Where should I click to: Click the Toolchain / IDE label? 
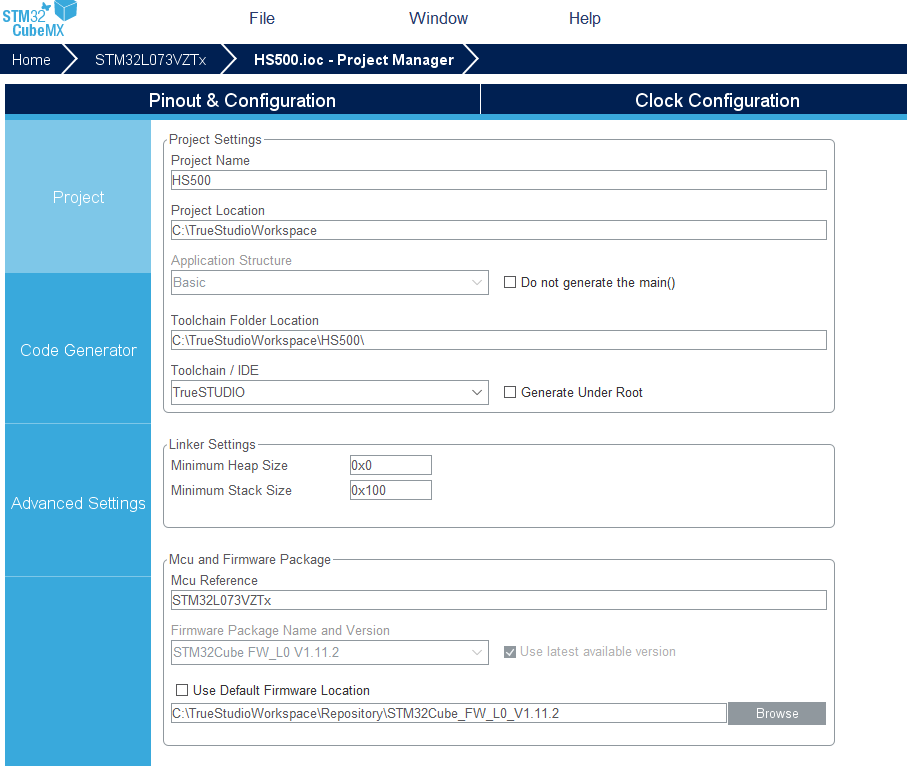pos(215,370)
